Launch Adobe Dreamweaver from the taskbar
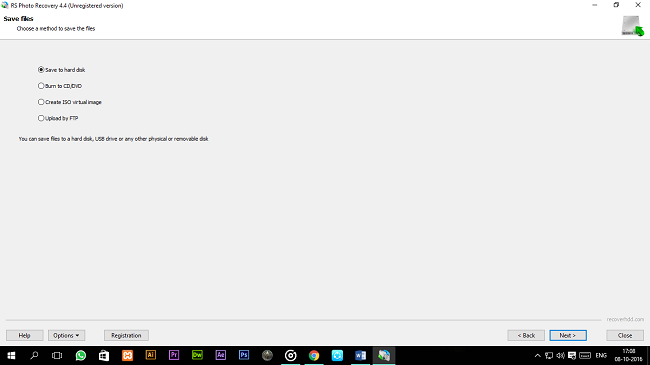The image size is (650, 365). (x=197, y=355)
